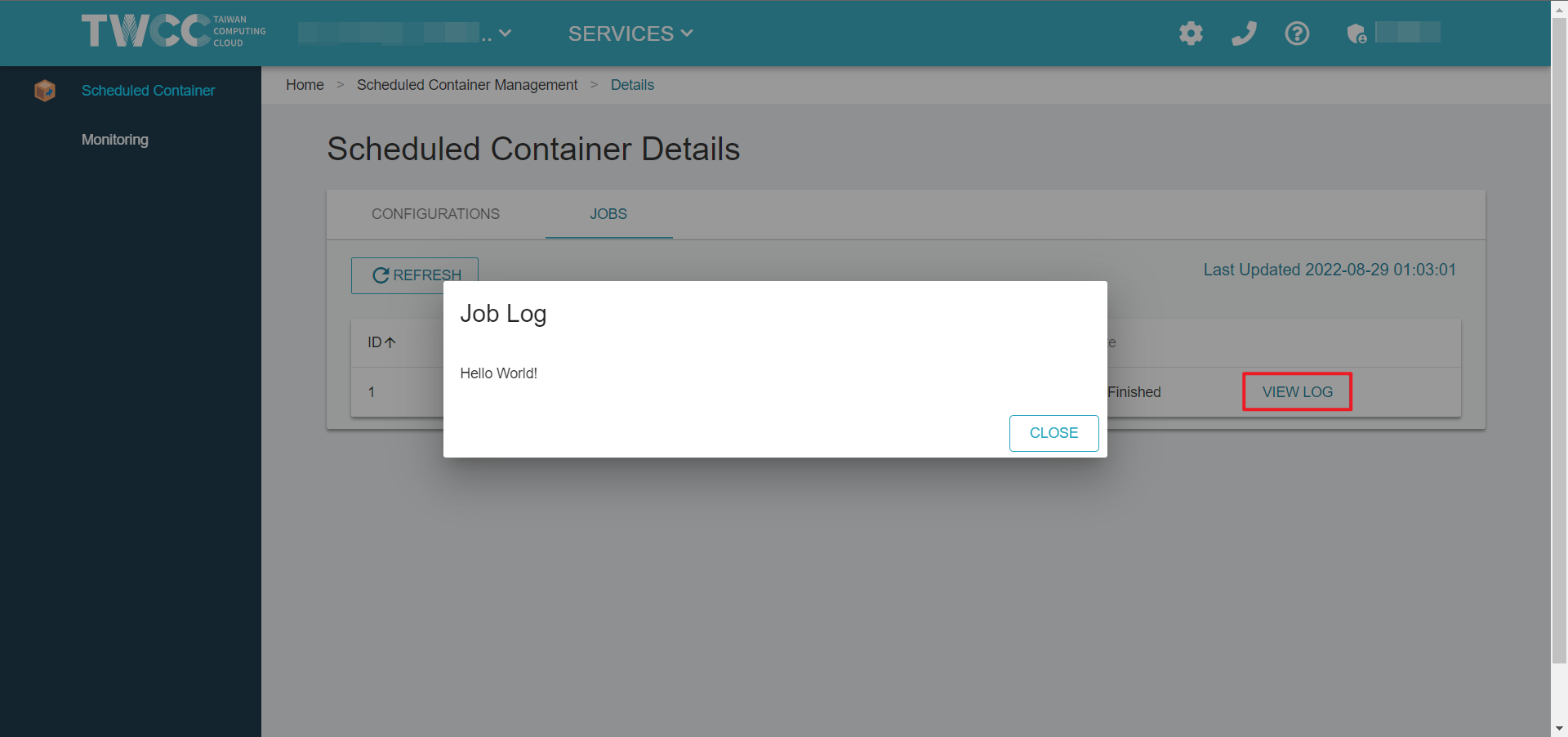The image size is (1568, 737).
Task: Click the VIEW LOG button
Action: pyautogui.click(x=1297, y=392)
